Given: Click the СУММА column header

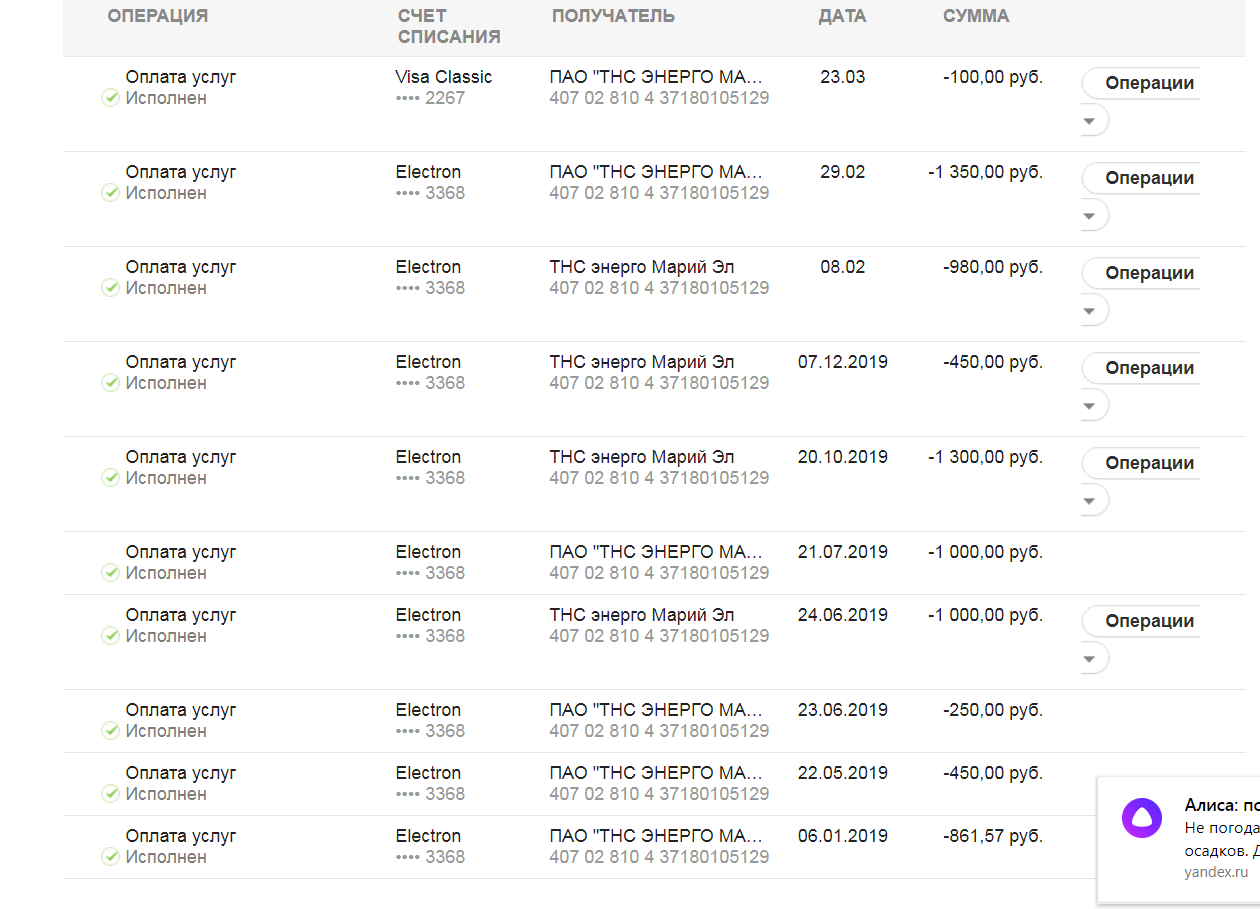Looking at the screenshot, I should 975,16.
